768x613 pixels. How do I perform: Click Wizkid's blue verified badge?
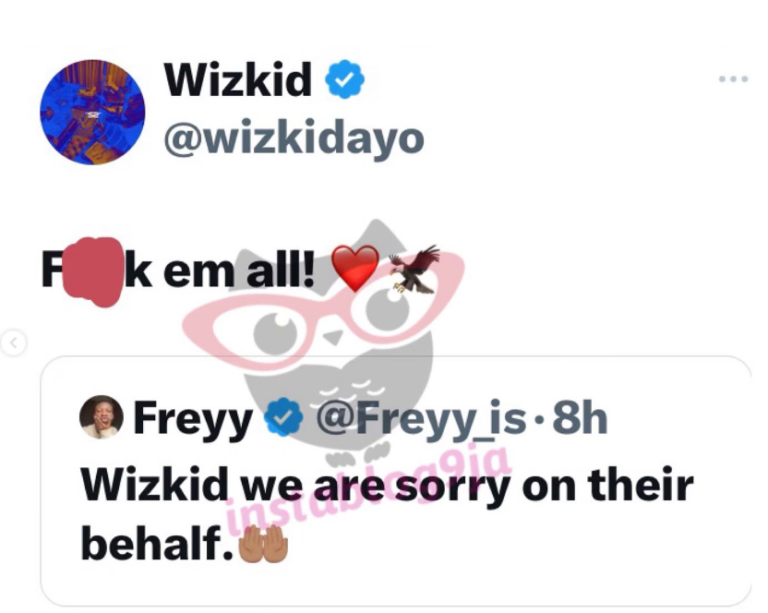pos(345,79)
